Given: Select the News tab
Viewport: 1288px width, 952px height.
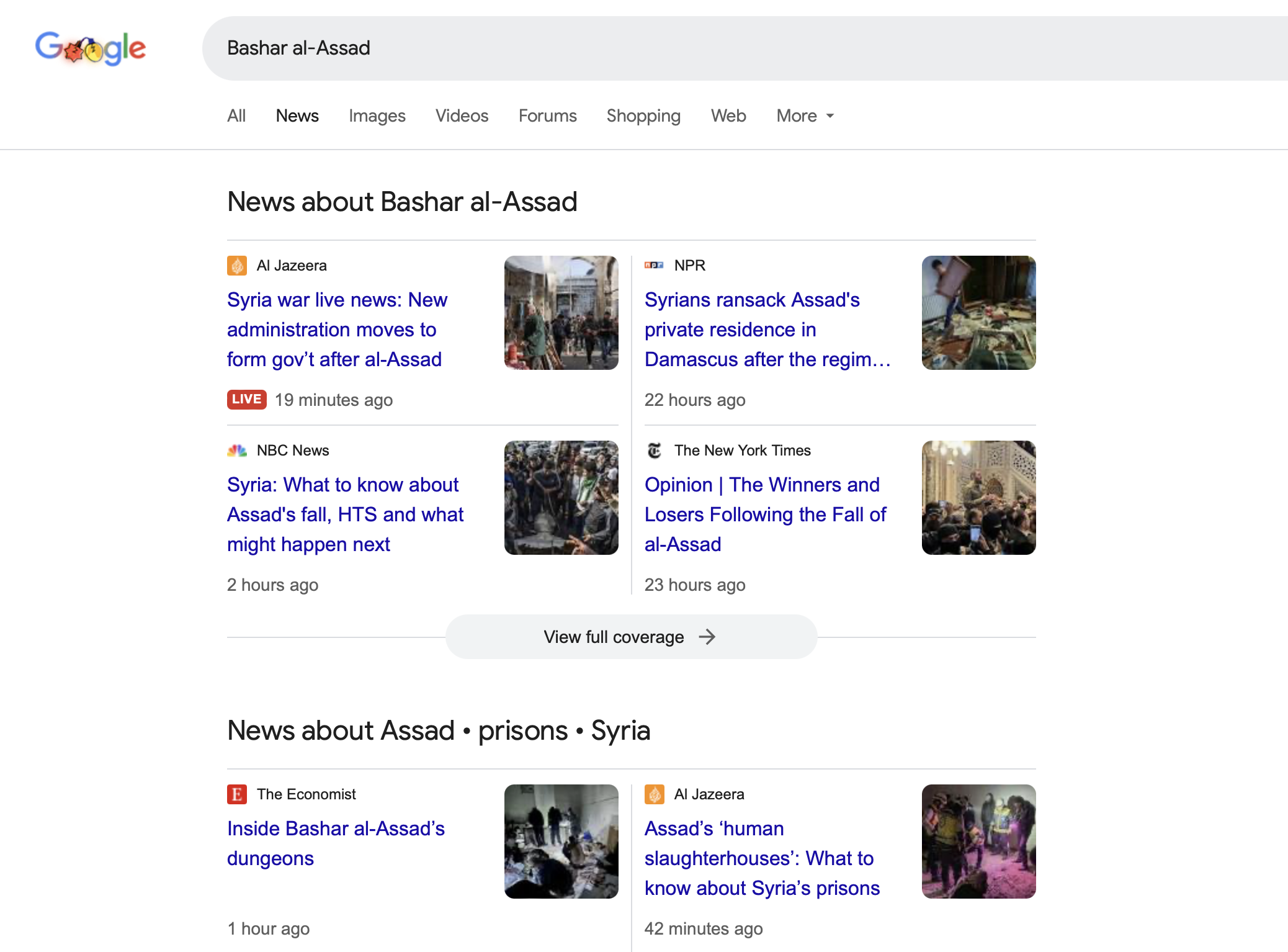Looking at the screenshot, I should point(297,115).
